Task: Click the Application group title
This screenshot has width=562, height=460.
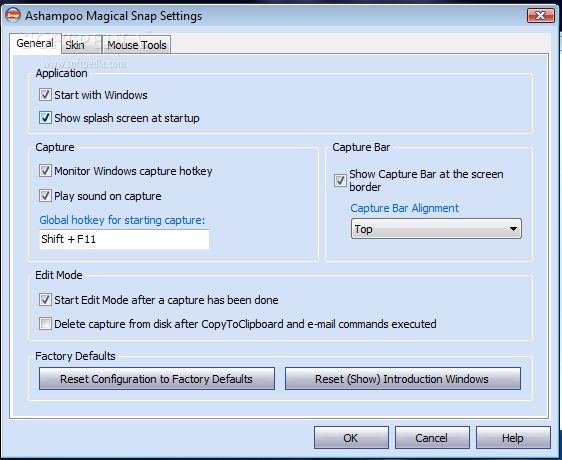Action: [61, 73]
